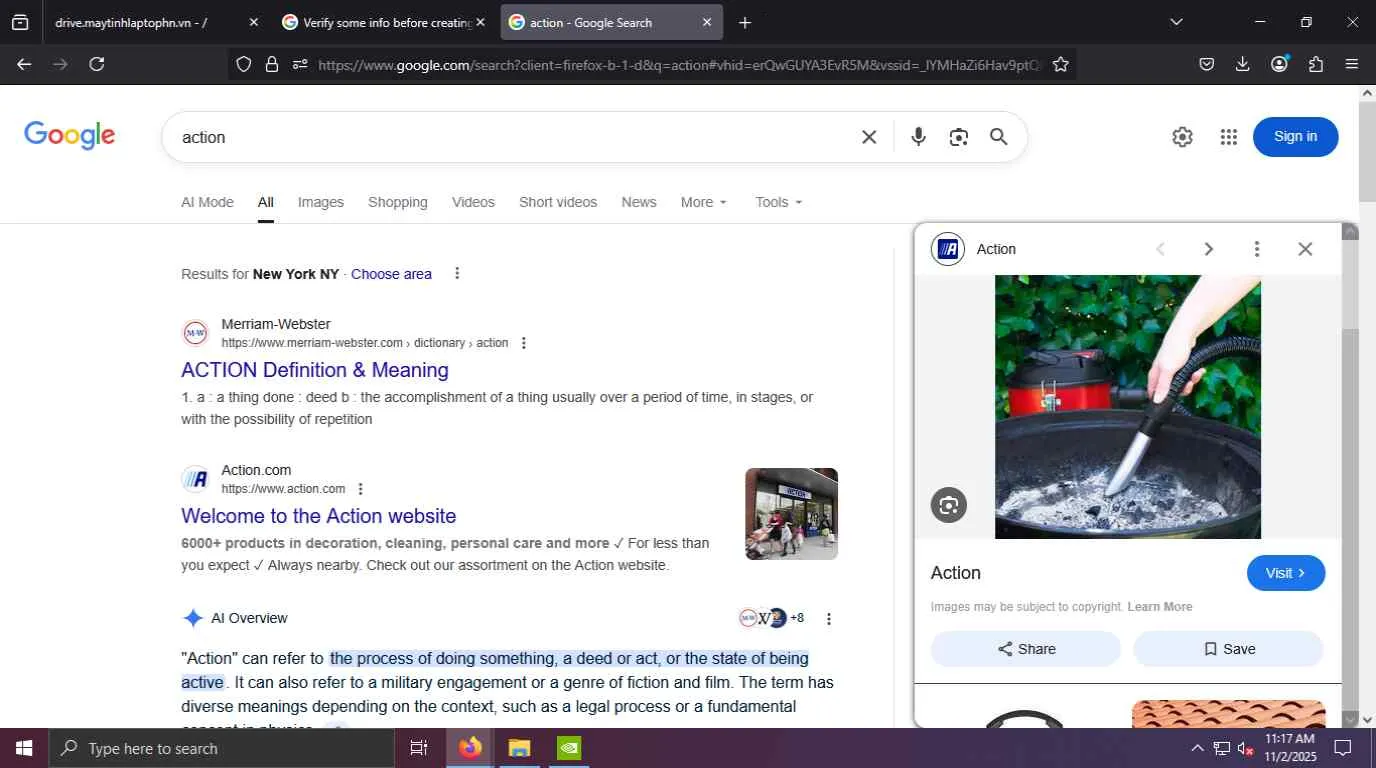1376x768 pixels.
Task: Click the 'Choose area' link
Action: (x=391, y=274)
